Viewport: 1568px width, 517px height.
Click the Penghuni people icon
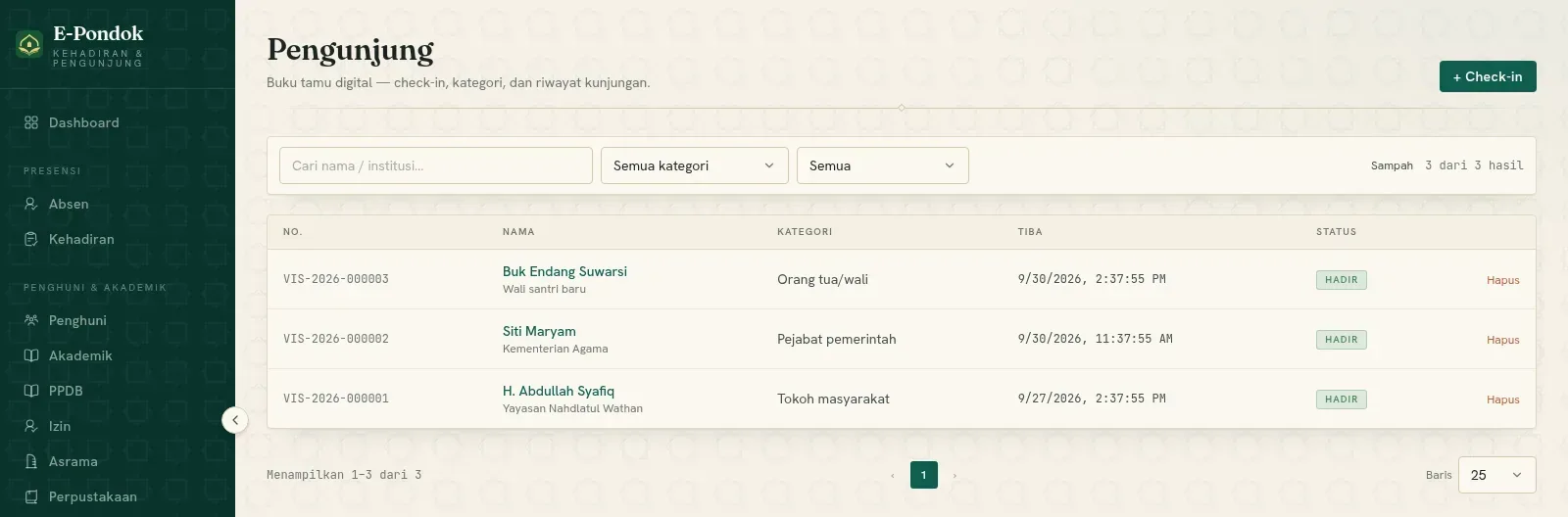coord(31,320)
